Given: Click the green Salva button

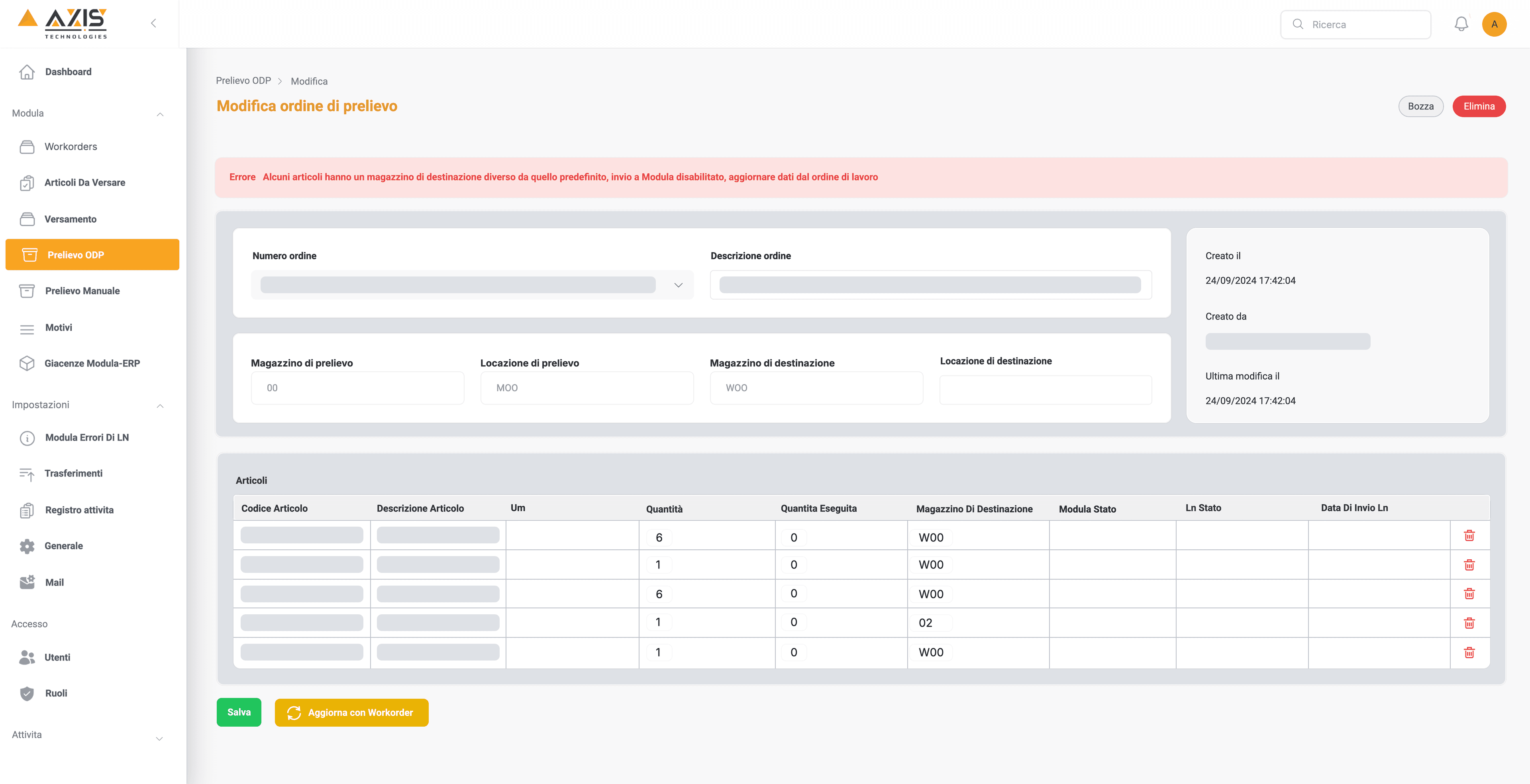Looking at the screenshot, I should [x=239, y=712].
